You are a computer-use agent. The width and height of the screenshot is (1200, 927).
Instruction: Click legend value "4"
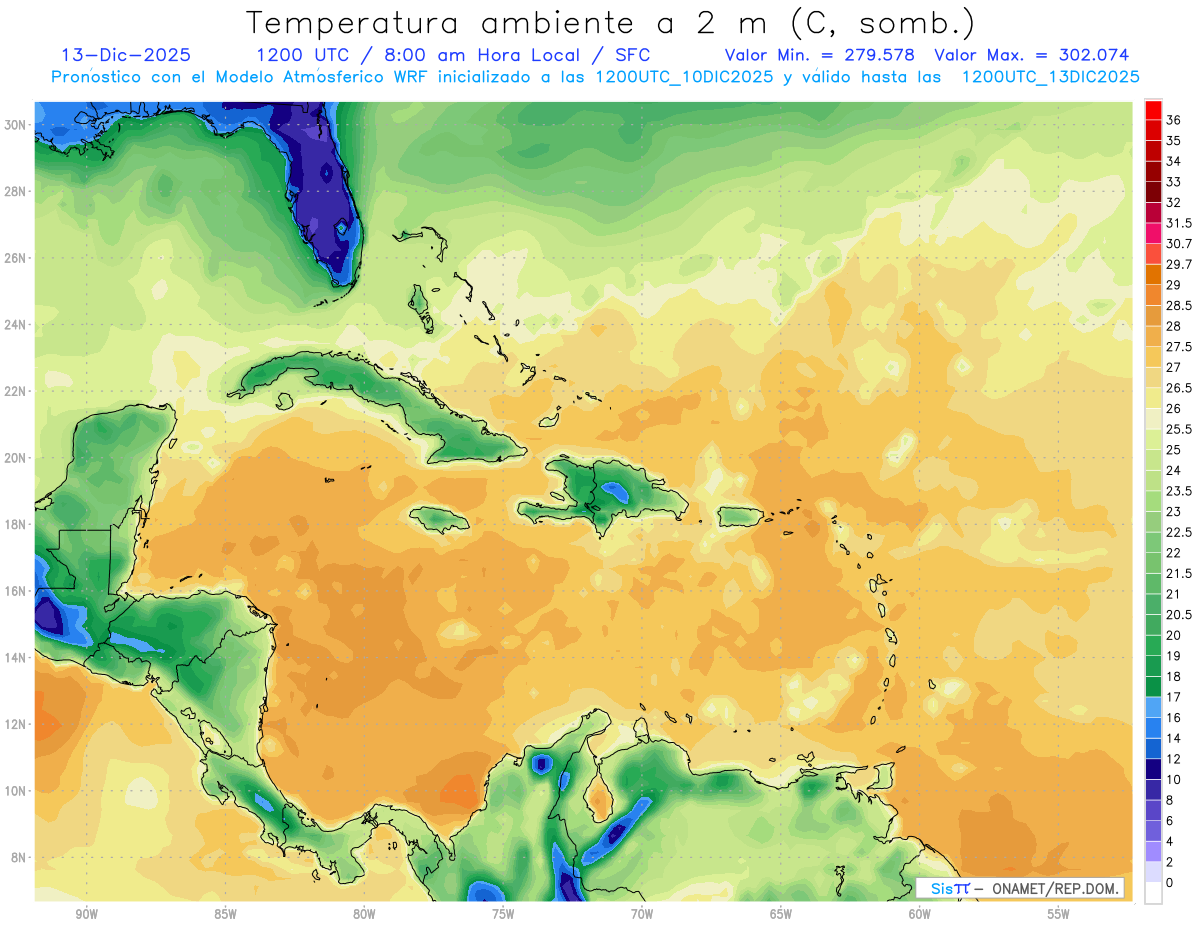pos(1170,841)
